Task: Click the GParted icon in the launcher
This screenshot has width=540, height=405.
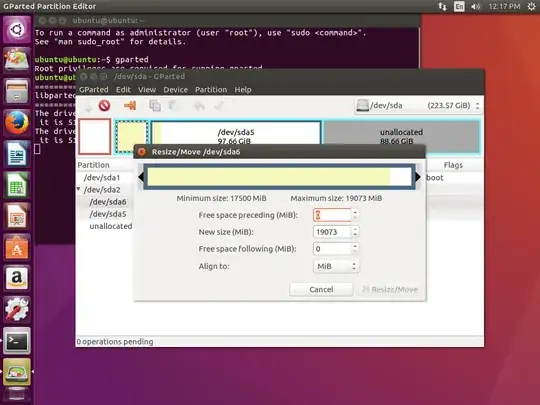Action: (x=17, y=371)
